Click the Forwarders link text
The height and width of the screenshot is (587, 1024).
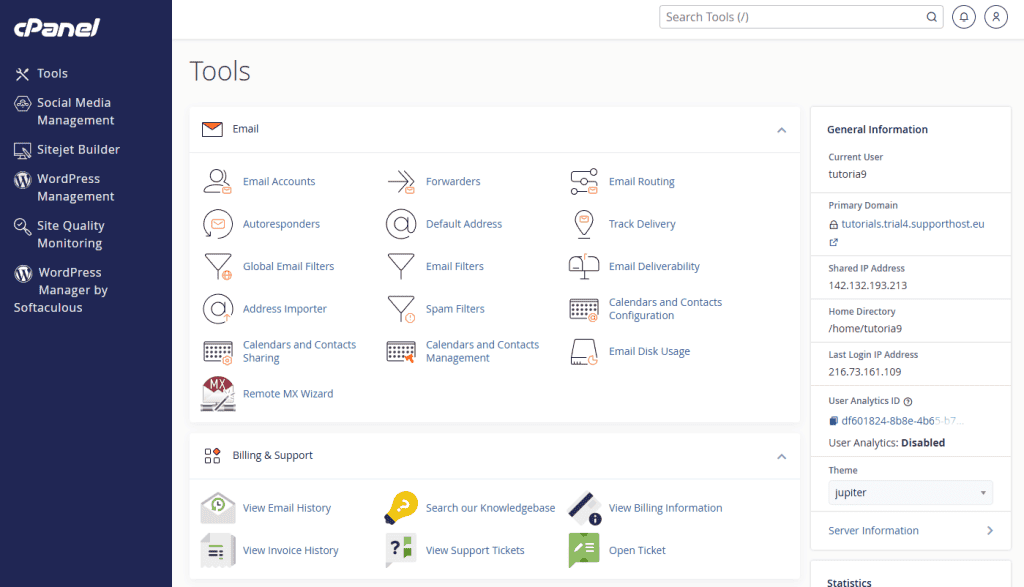(x=453, y=182)
